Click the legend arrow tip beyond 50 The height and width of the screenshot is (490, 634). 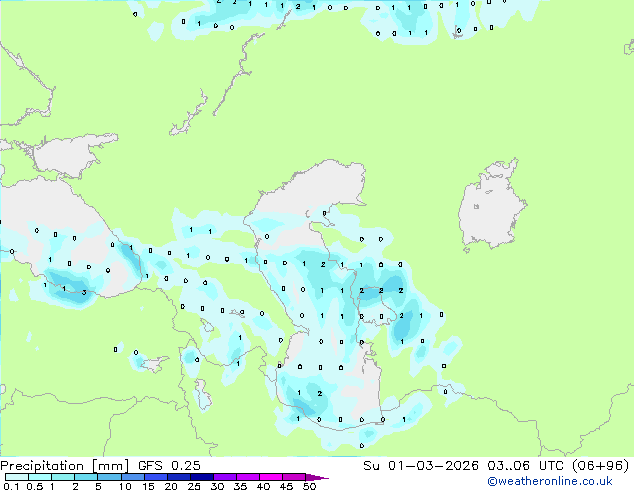(317, 477)
